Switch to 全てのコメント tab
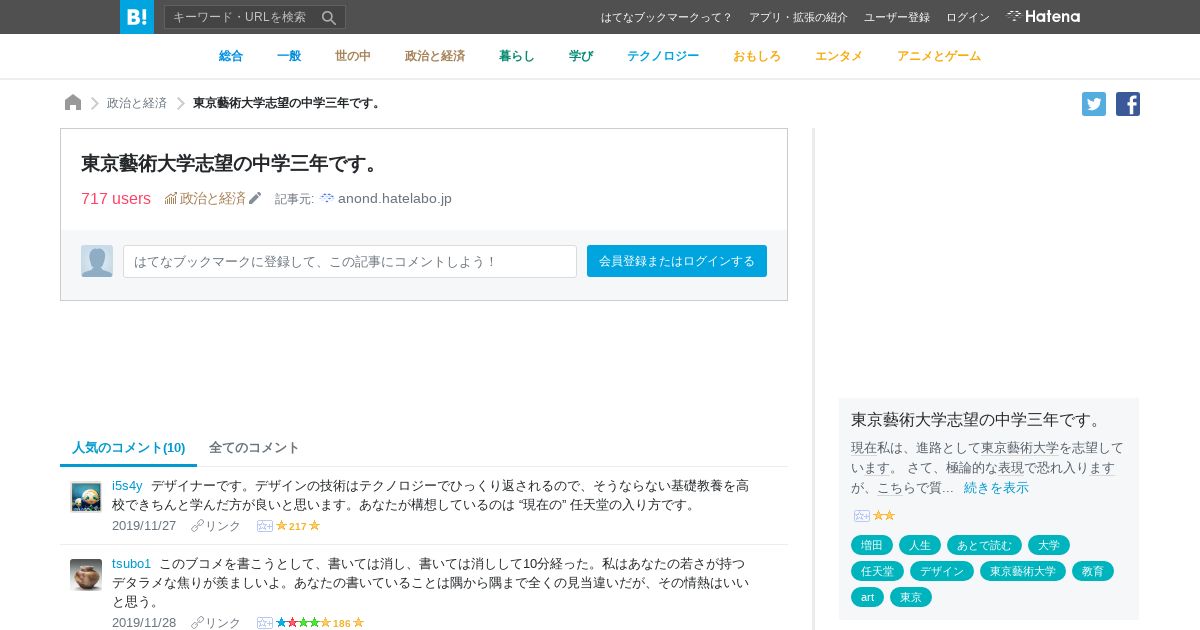The image size is (1200, 630). tap(254, 447)
